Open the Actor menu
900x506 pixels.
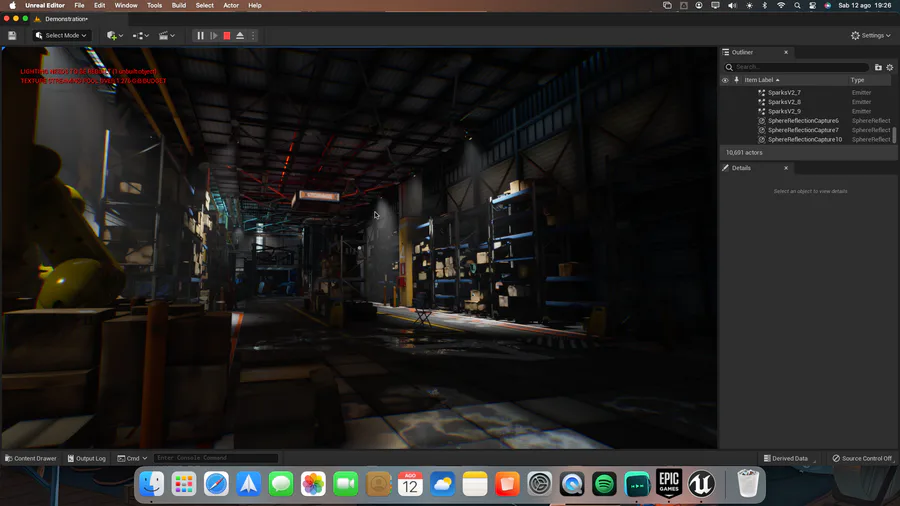click(231, 5)
